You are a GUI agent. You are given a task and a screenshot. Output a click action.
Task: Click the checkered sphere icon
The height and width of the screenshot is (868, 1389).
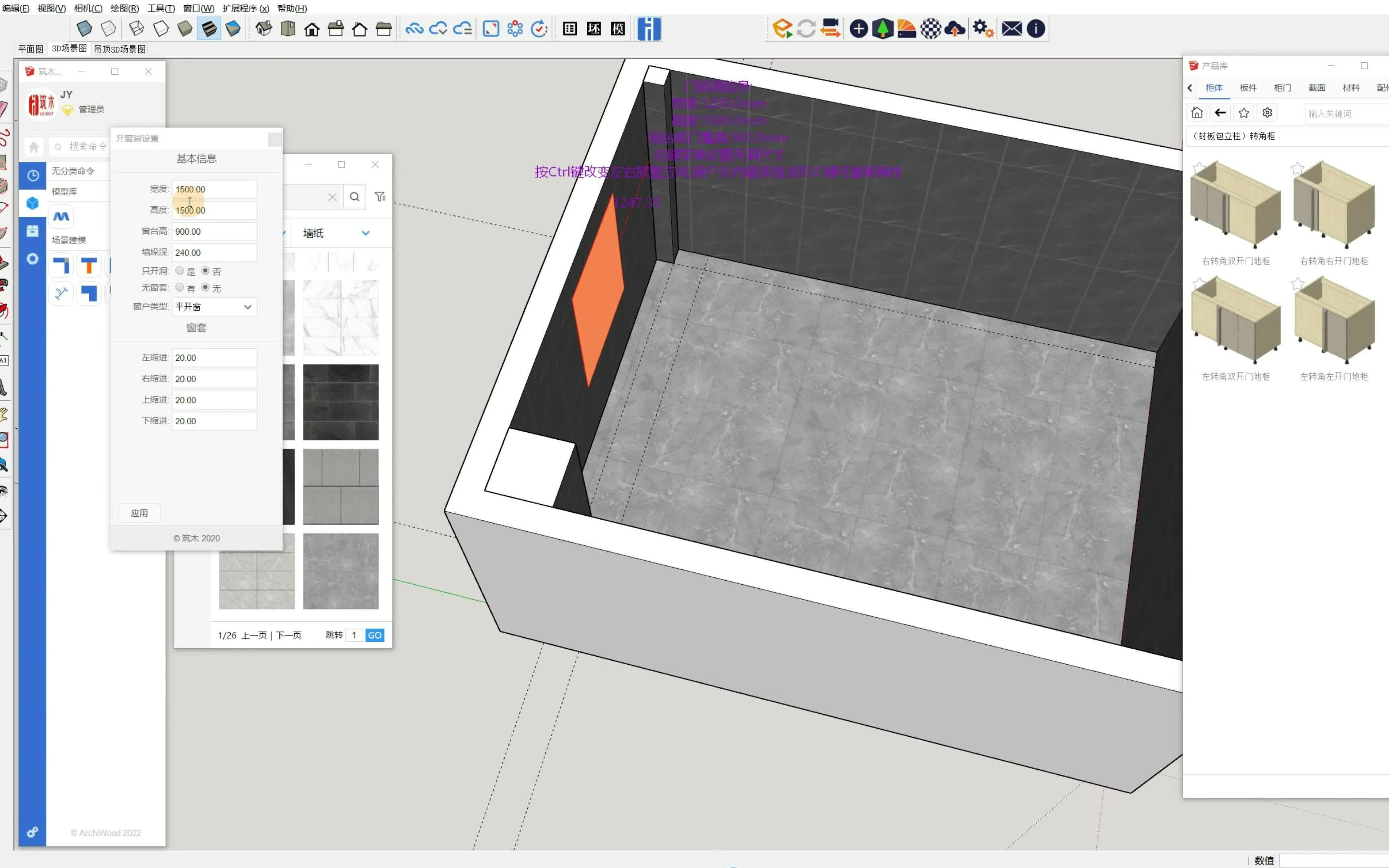click(x=930, y=28)
